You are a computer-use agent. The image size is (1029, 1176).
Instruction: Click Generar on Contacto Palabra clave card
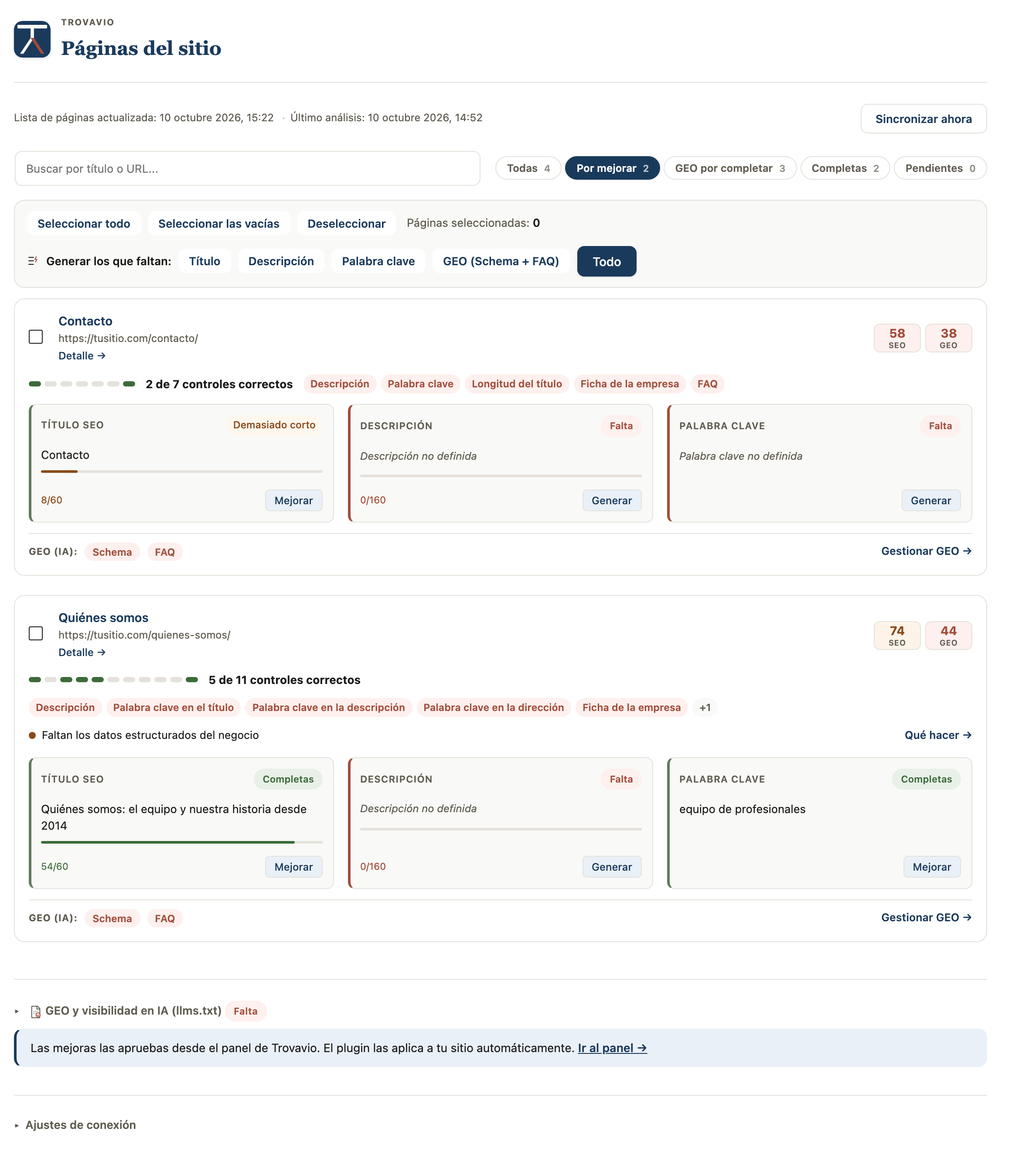point(931,500)
